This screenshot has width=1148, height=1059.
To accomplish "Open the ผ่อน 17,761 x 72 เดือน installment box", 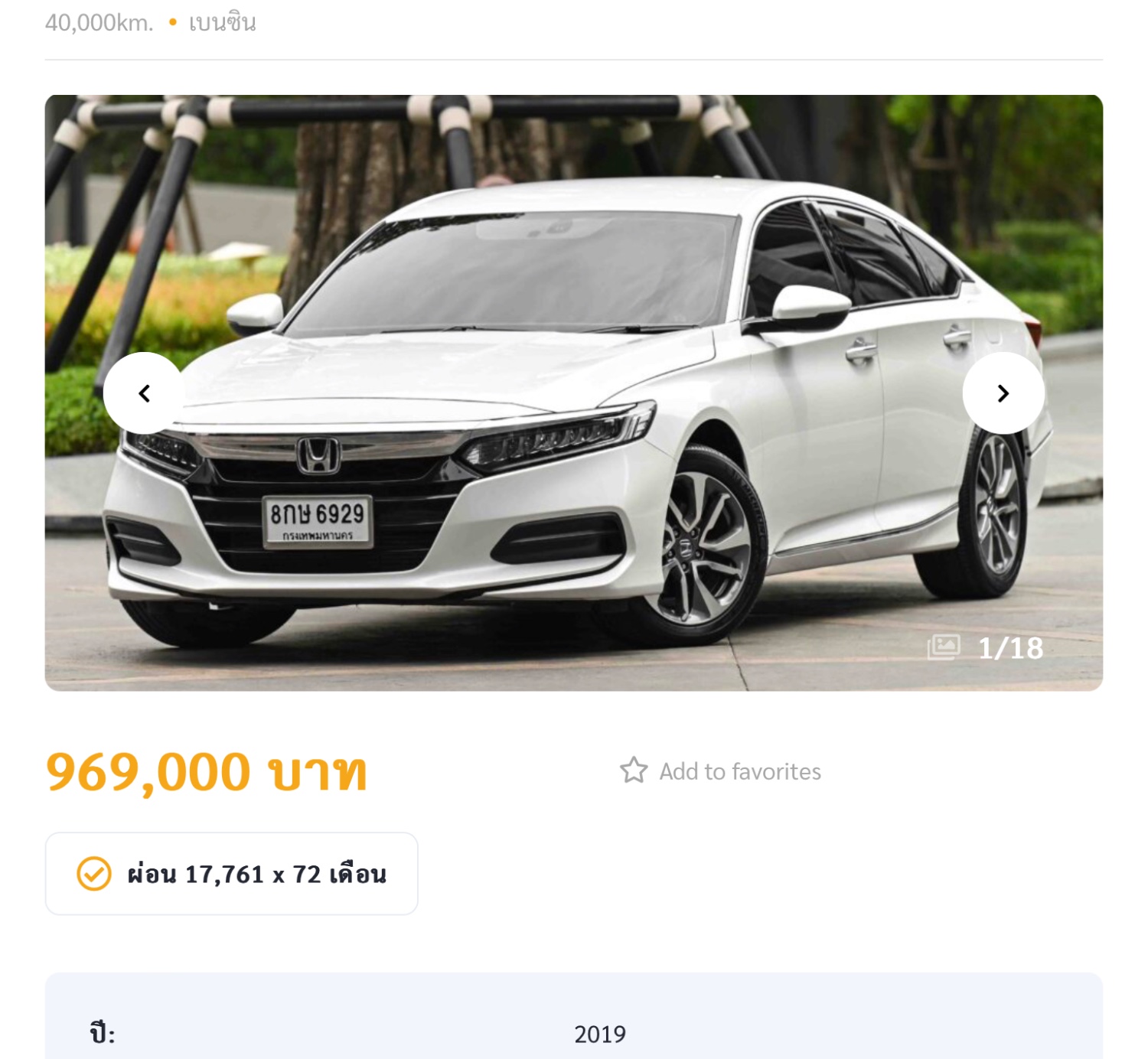I will [x=232, y=873].
